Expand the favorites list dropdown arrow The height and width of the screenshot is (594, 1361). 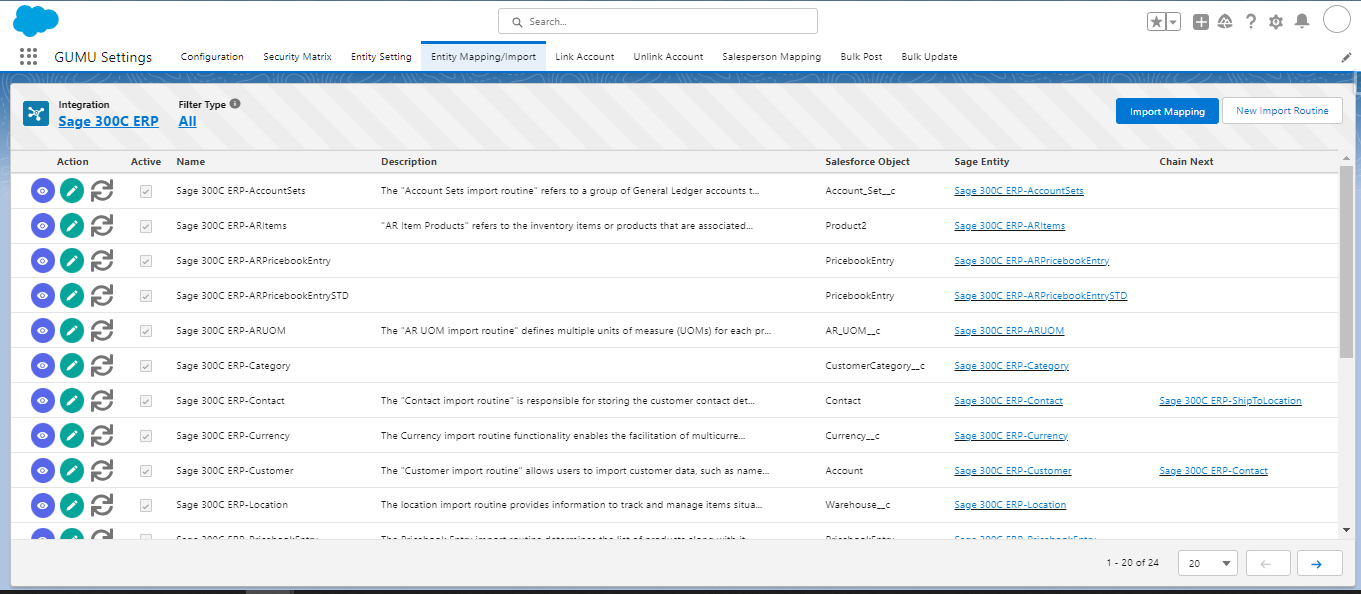[1173, 22]
